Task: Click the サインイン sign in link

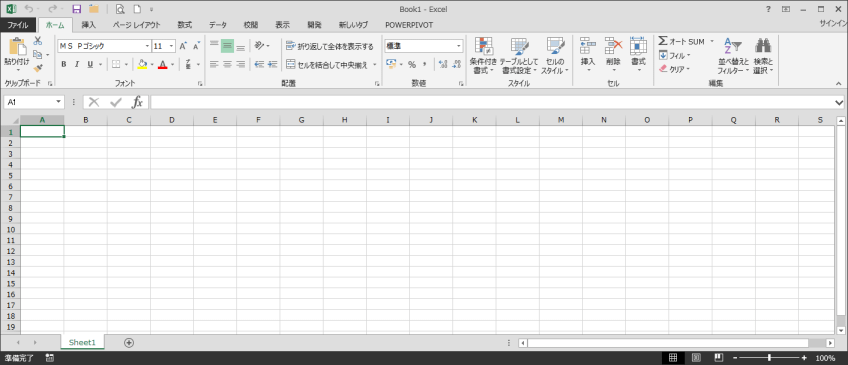Action: [x=833, y=24]
